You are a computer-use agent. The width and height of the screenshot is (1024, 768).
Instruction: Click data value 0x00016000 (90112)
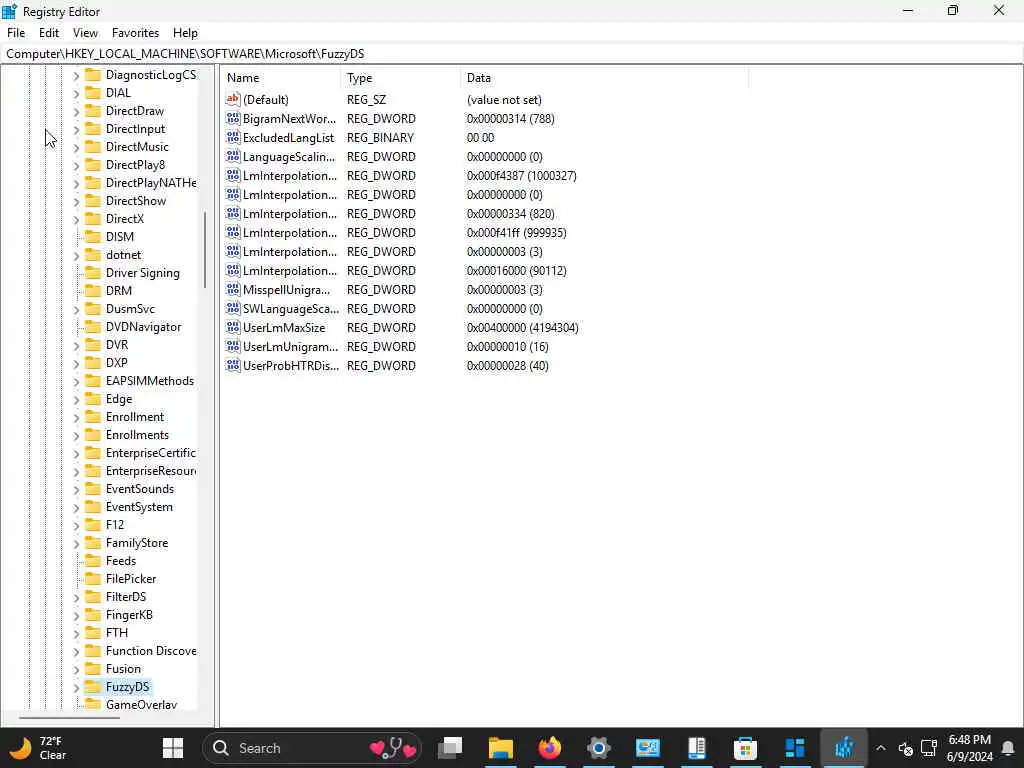(516, 270)
